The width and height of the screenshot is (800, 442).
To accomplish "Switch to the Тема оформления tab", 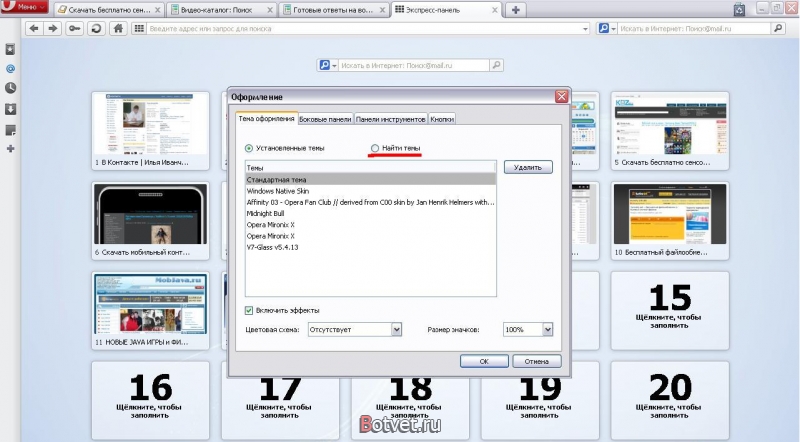I will (x=266, y=118).
